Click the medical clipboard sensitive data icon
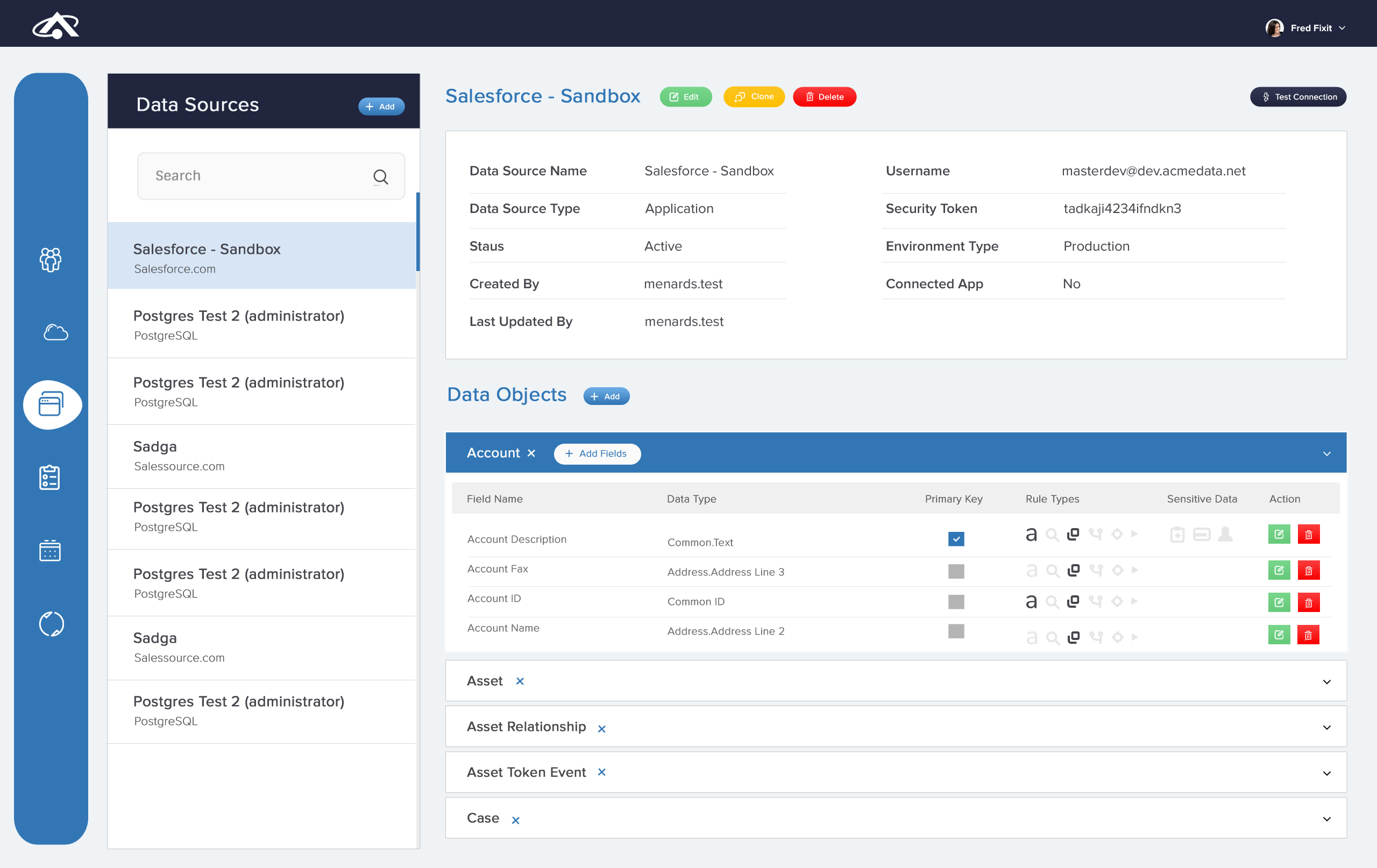This screenshot has width=1377, height=868. (1177, 534)
